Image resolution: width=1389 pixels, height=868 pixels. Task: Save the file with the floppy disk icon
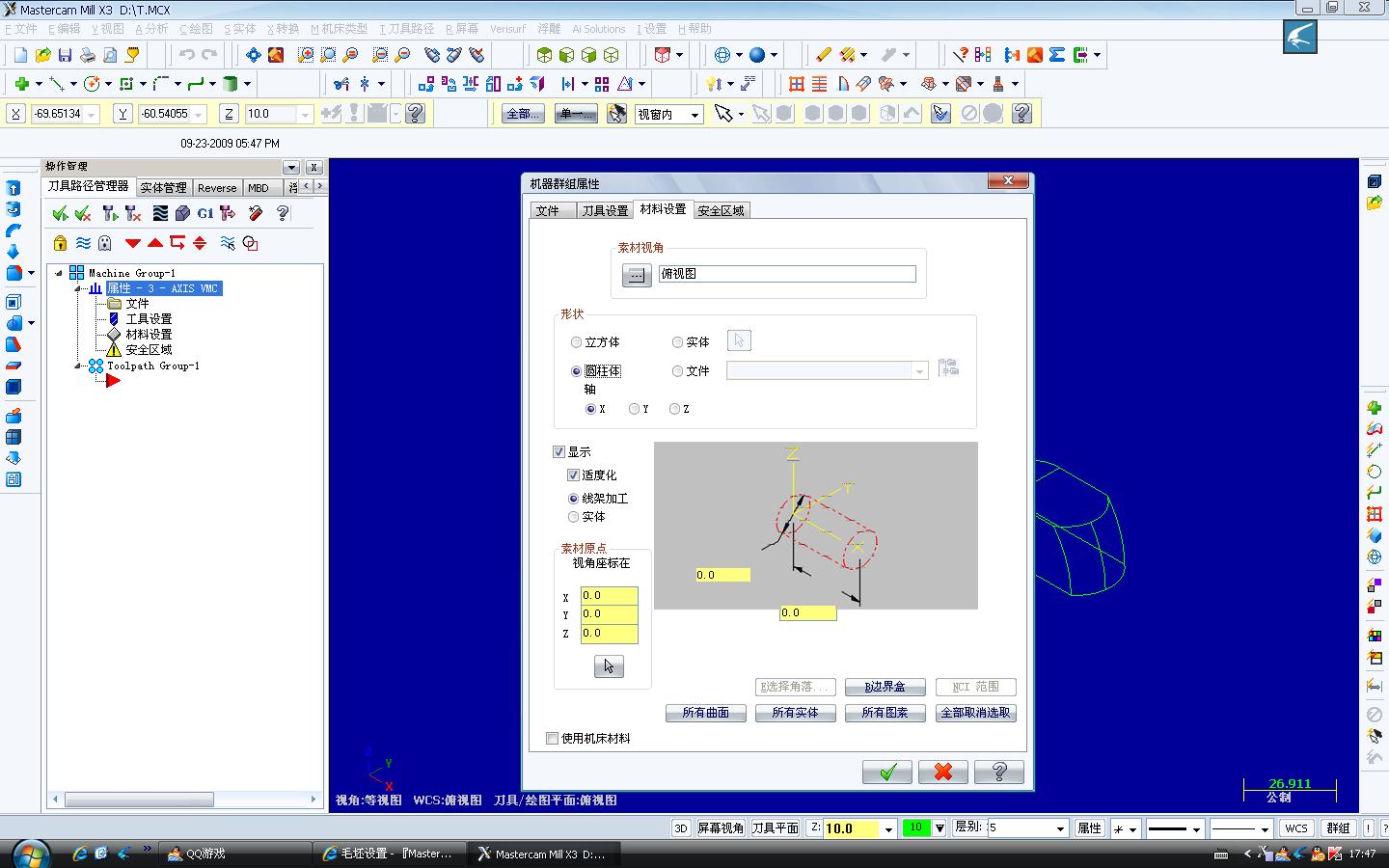point(65,55)
